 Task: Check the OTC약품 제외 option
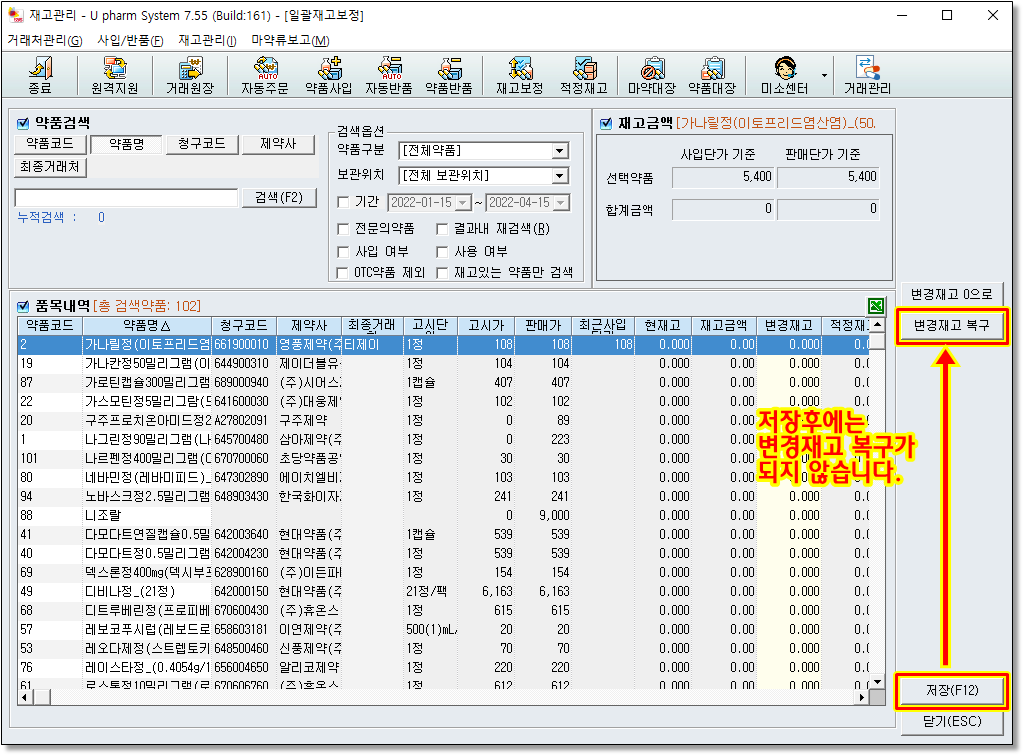click(342, 273)
